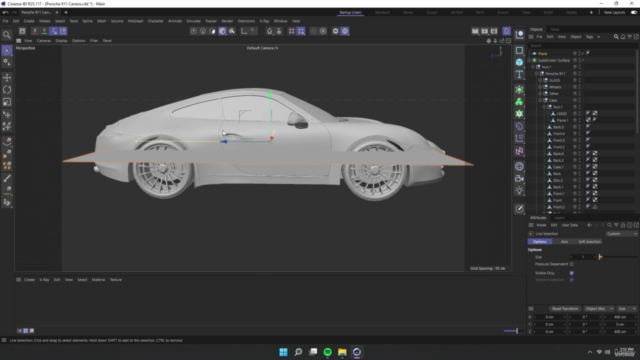The height and width of the screenshot is (360, 640).
Task: Open the MoGraph menu
Action: pyautogui.click(x=135, y=21)
